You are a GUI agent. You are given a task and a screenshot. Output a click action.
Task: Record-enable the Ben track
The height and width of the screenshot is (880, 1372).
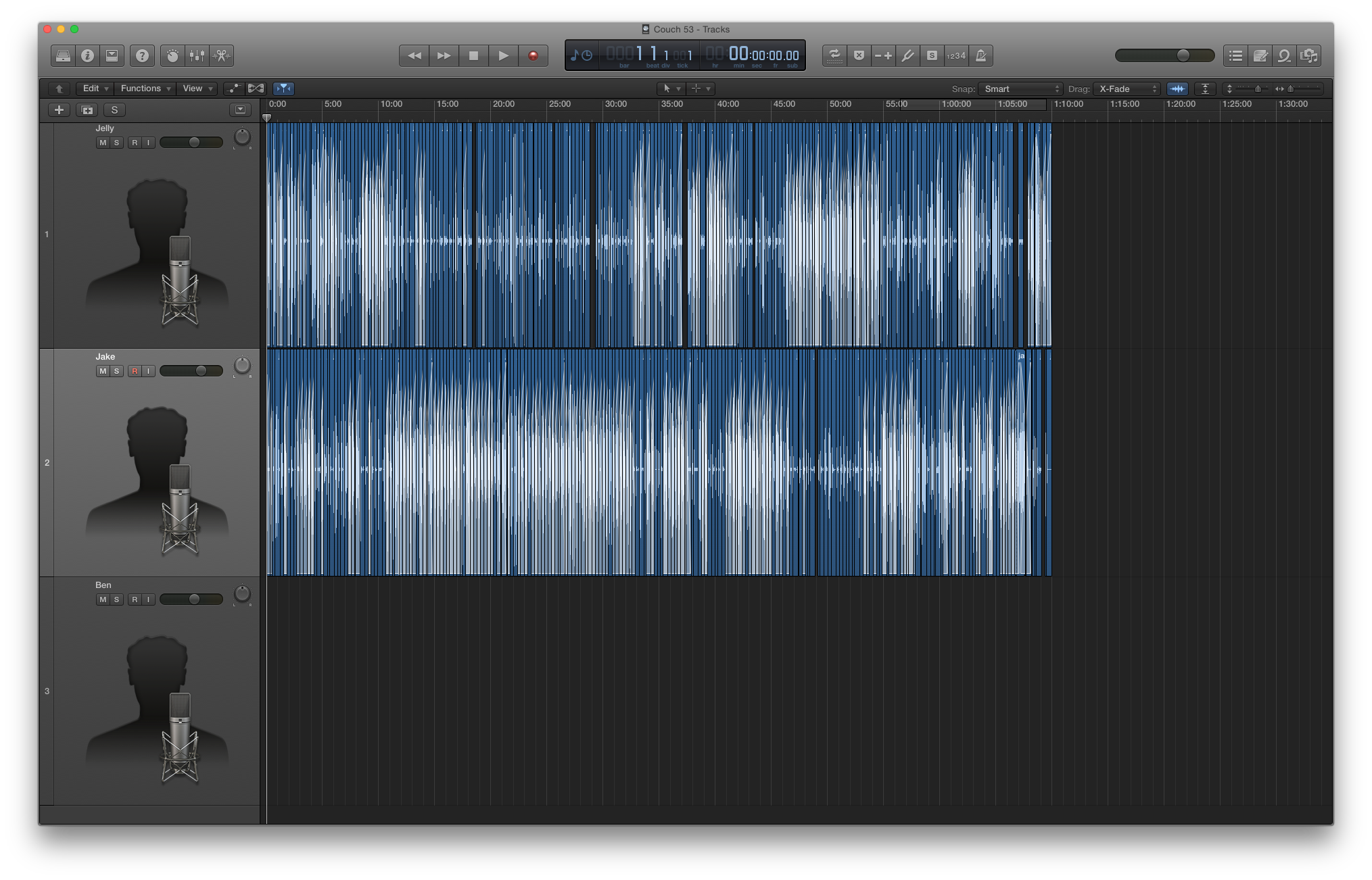(135, 600)
